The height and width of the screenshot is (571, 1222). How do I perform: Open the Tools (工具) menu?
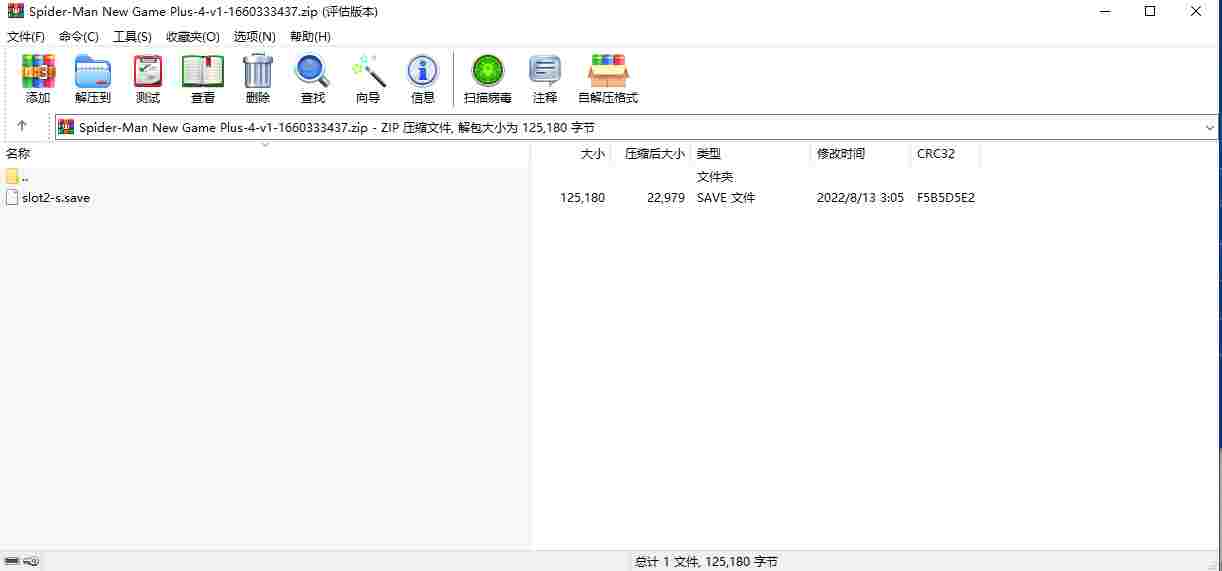(132, 36)
